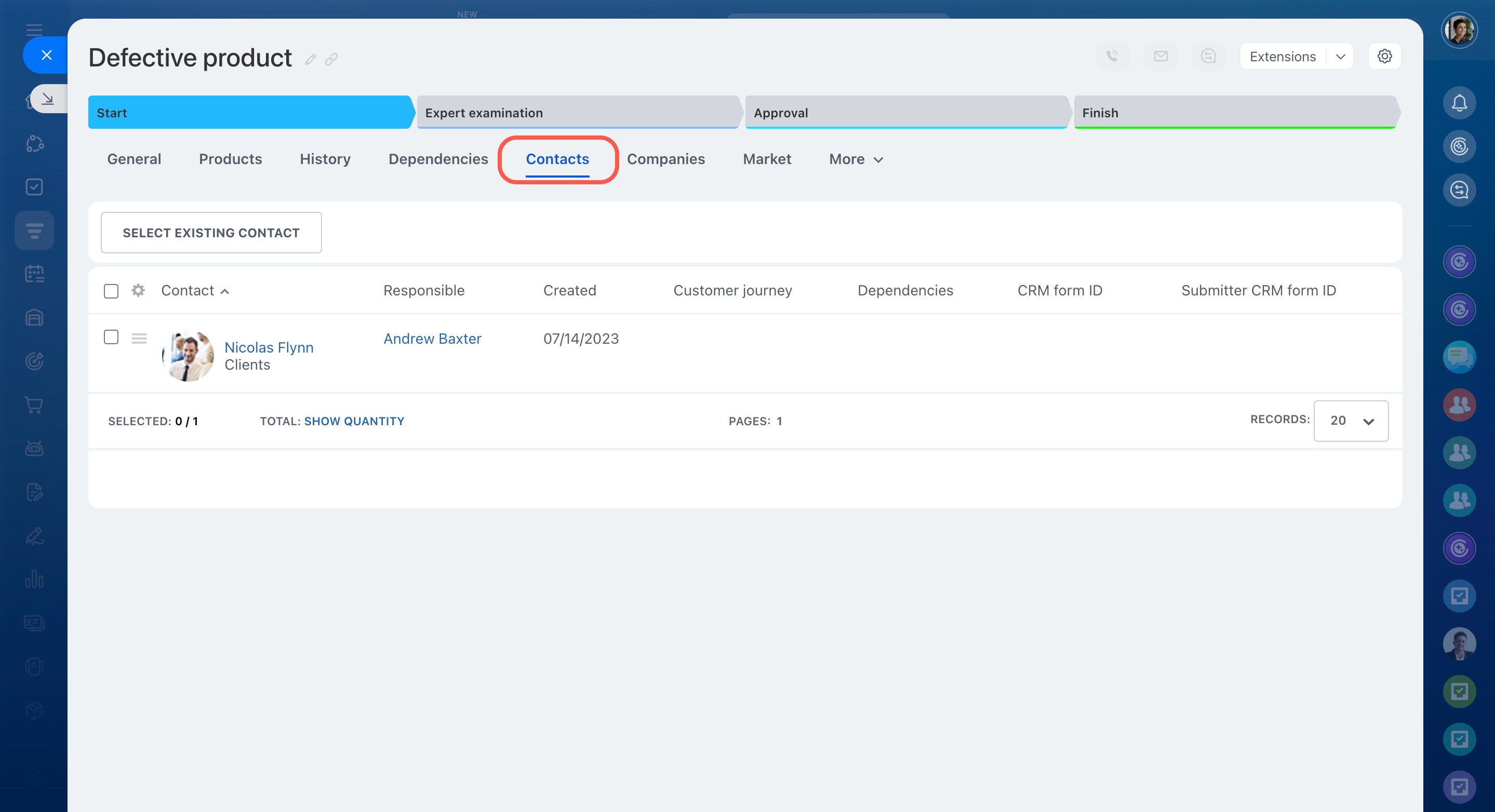
Task: Open the chat exchange icon below CoPilot
Action: pos(1459,190)
